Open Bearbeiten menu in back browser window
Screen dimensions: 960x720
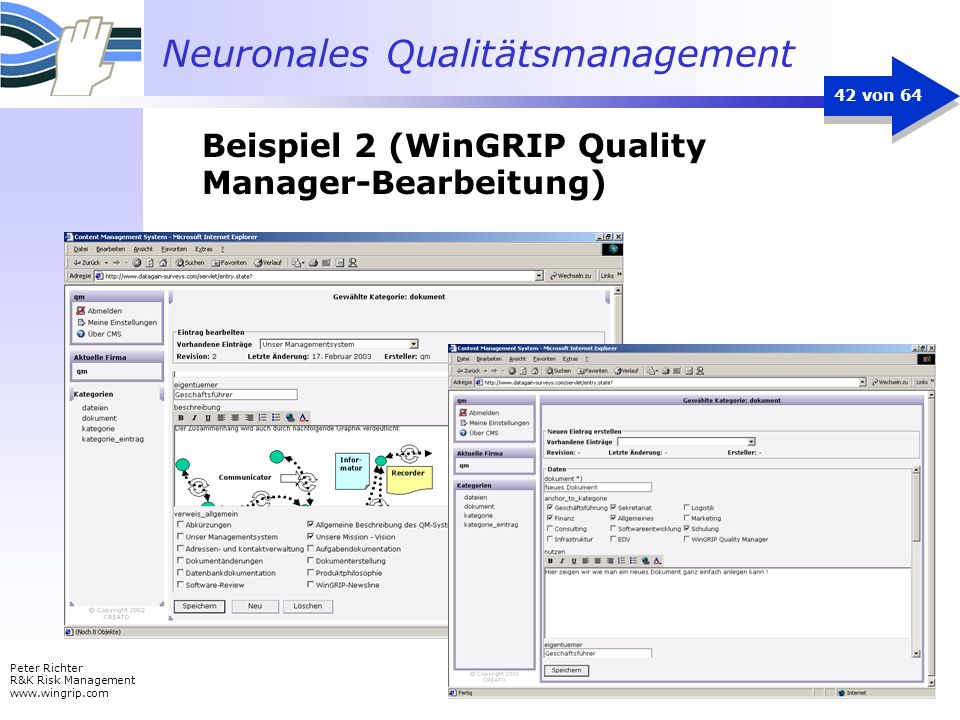click(x=110, y=249)
